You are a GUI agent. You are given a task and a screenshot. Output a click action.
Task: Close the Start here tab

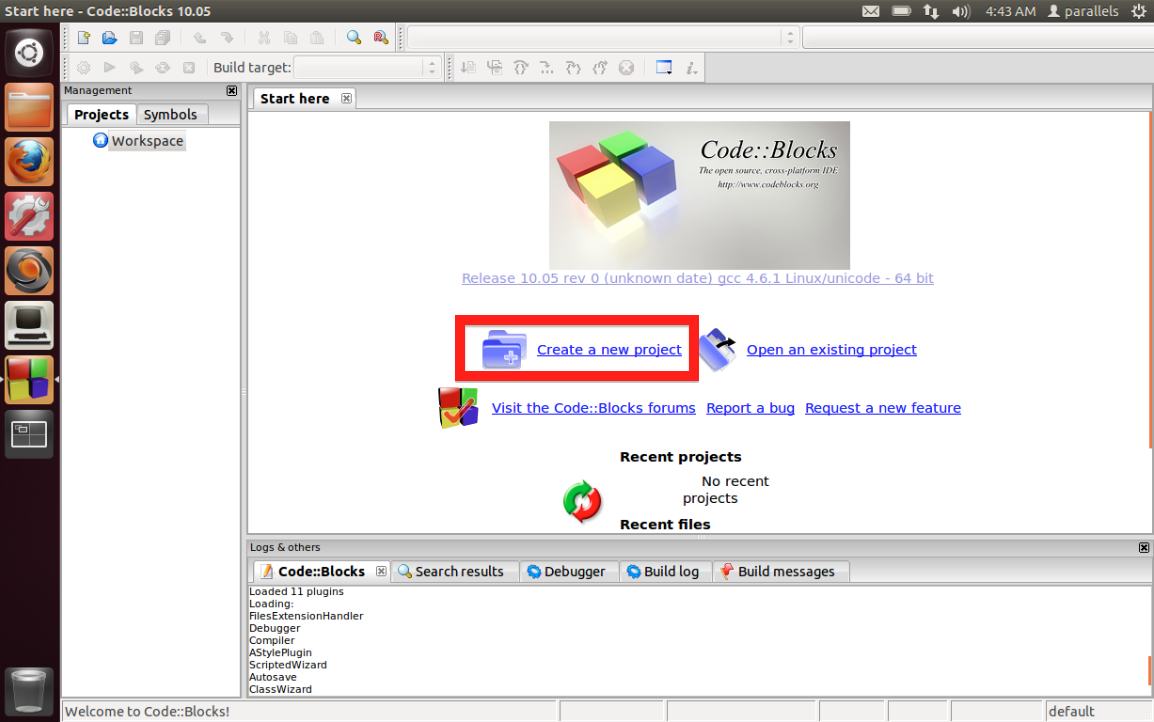coord(347,99)
